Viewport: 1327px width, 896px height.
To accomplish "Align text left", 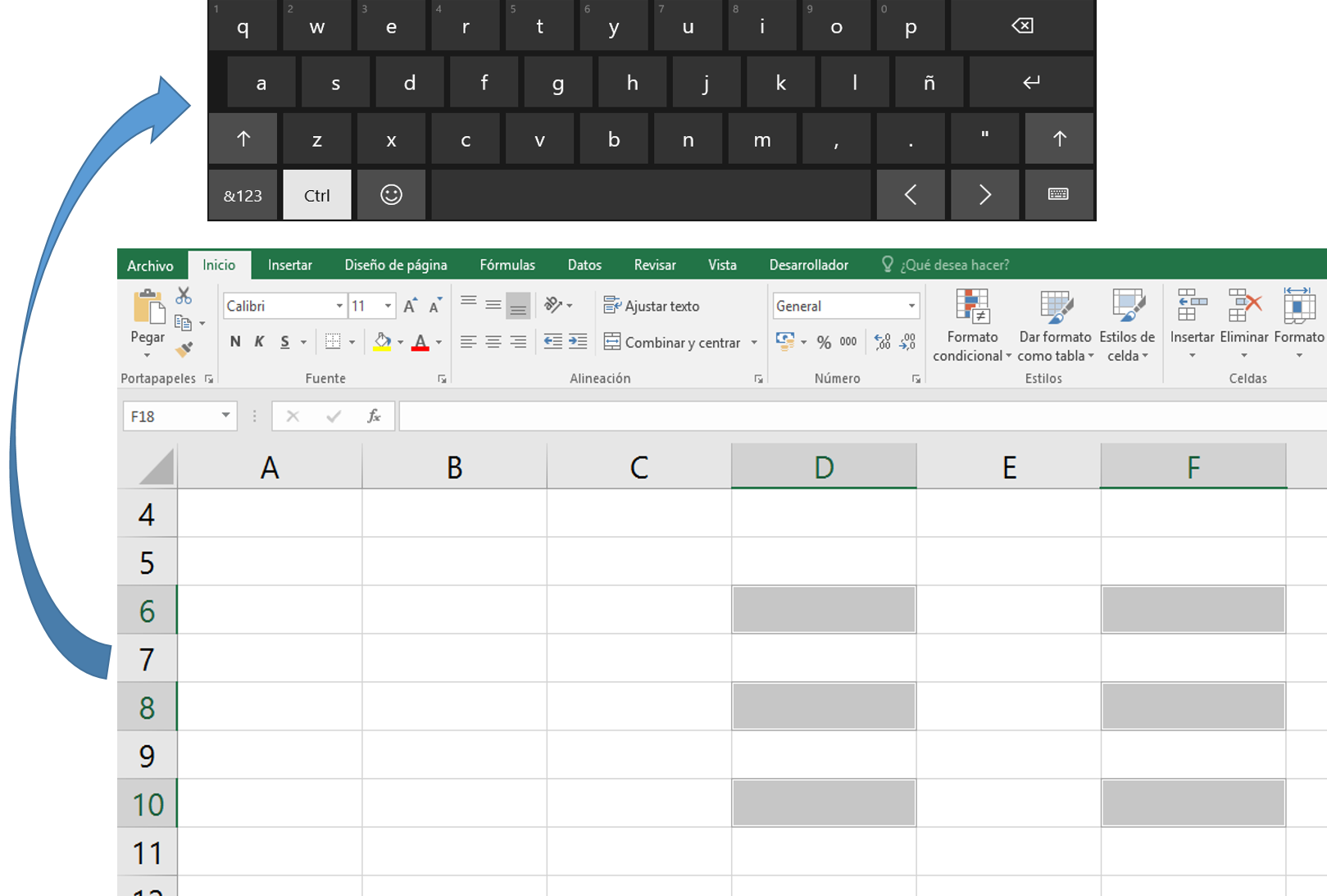I will pyautogui.click(x=468, y=342).
